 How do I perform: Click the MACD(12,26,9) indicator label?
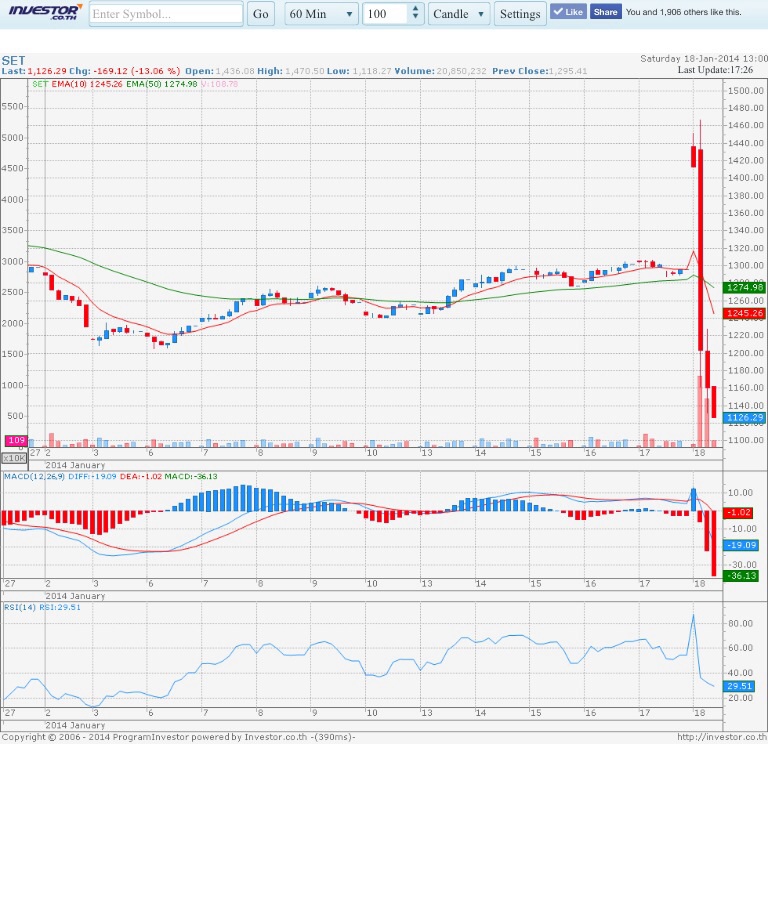35,476
